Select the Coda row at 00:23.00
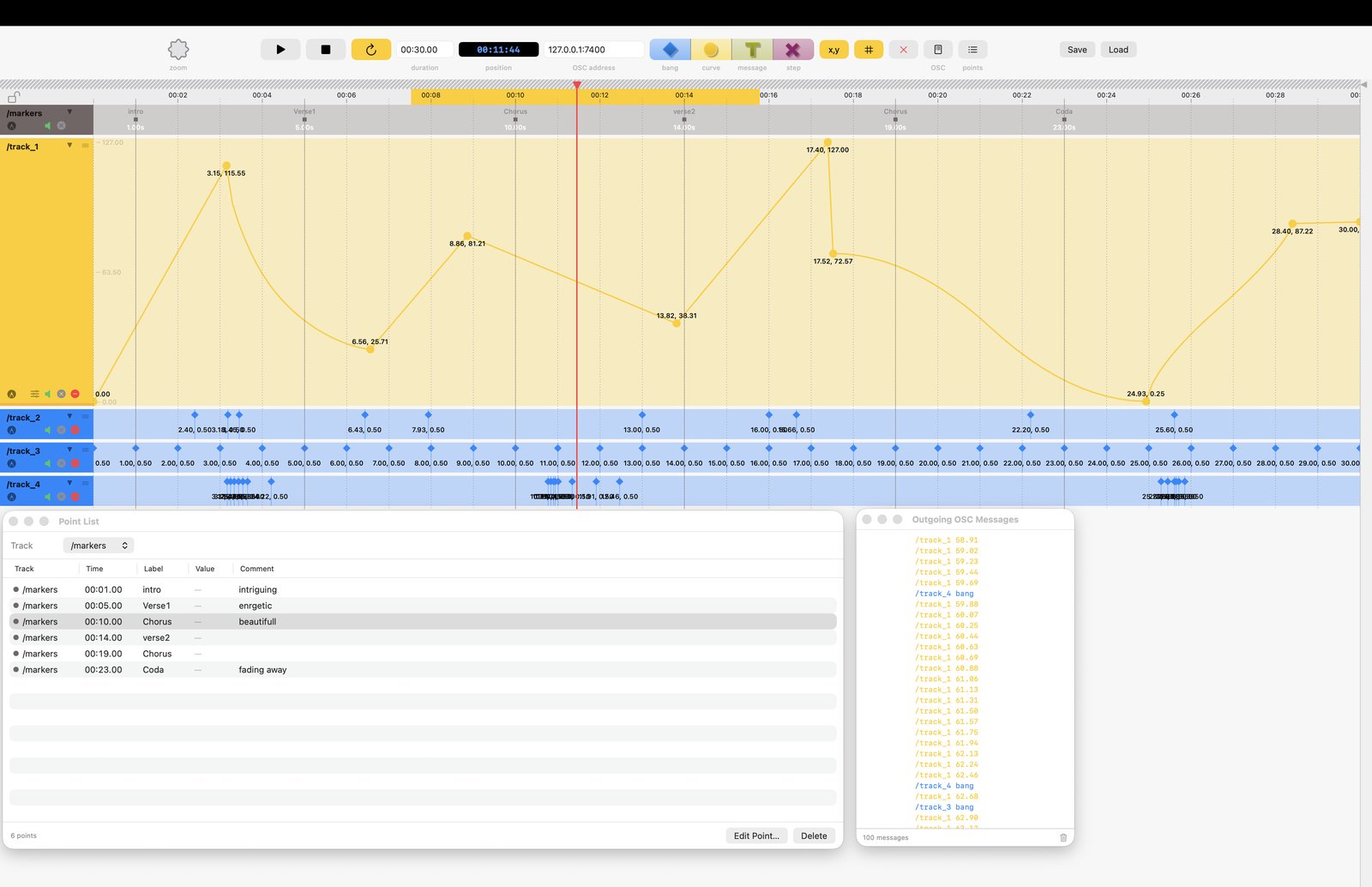Image resolution: width=1372 pixels, height=887 pixels. (423, 670)
